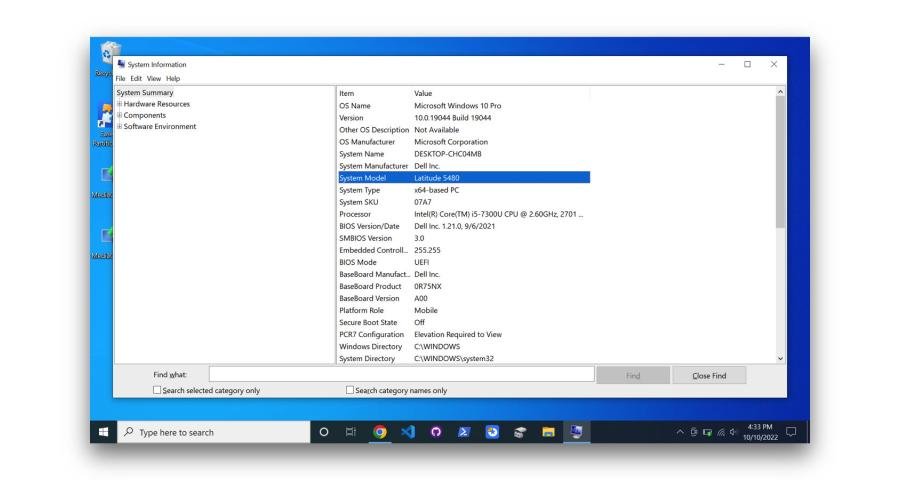Screen dimensions: 900x480
Task: Open the gray box app icon on taskbar
Action: click(520, 432)
